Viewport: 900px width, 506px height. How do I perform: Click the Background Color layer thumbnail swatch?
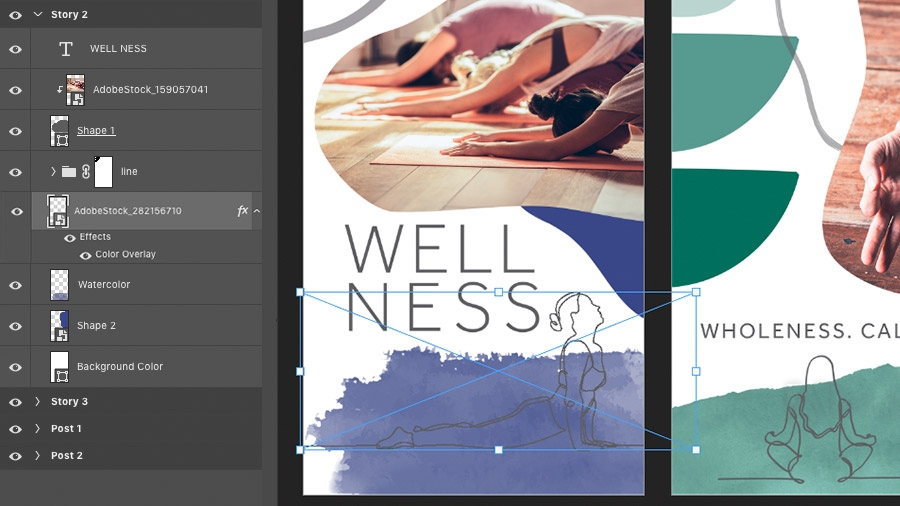point(59,367)
